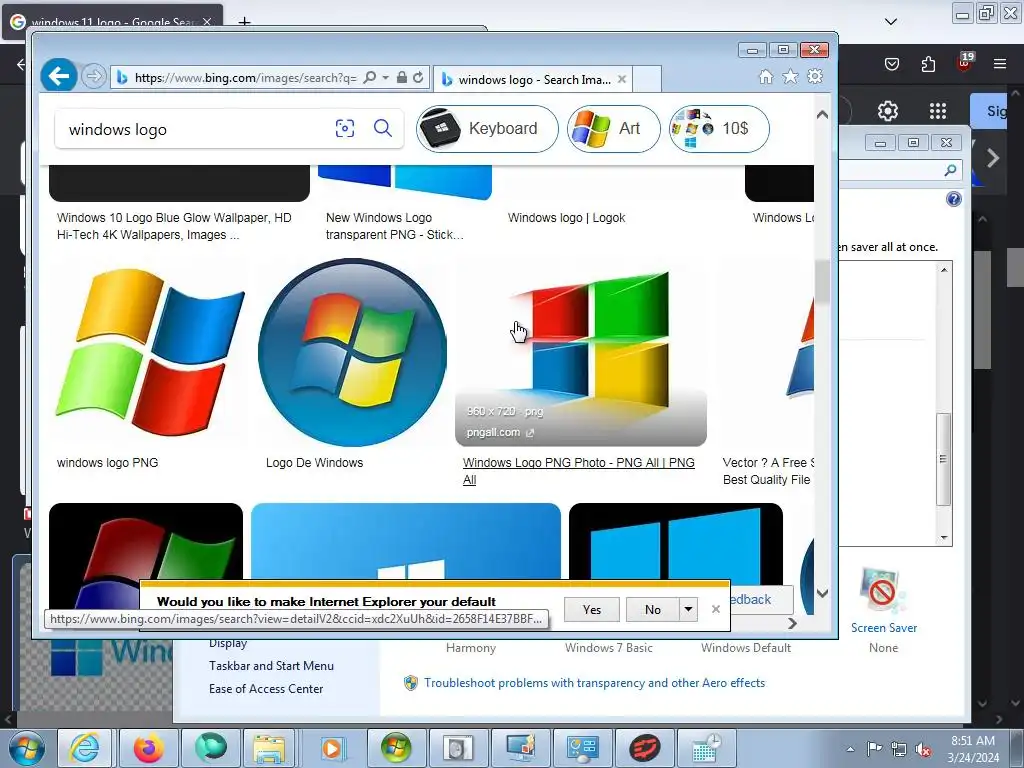The height and width of the screenshot is (768, 1024).
Task: Click the address bar search magnifier
Action: point(370,77)
